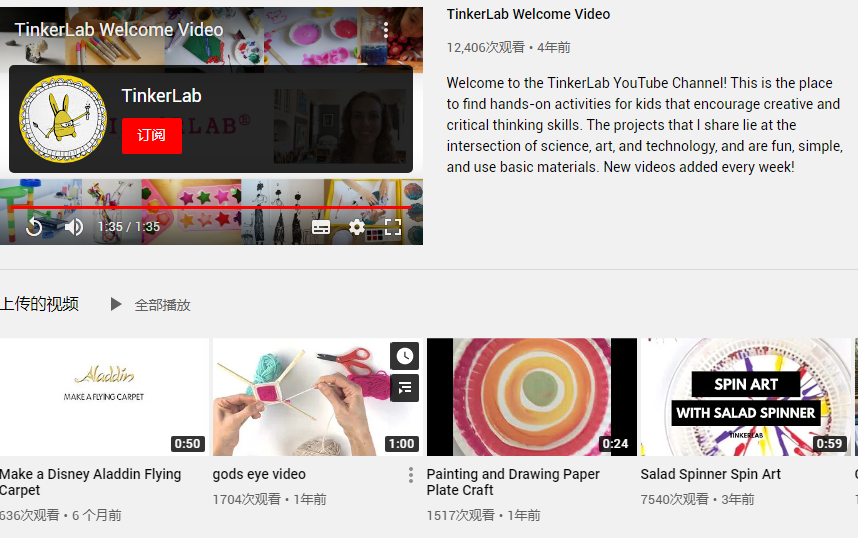Open the Salad Spinner Spin Art thumbnail
This screenshot has width=858, height=538.
pos(745,397)
